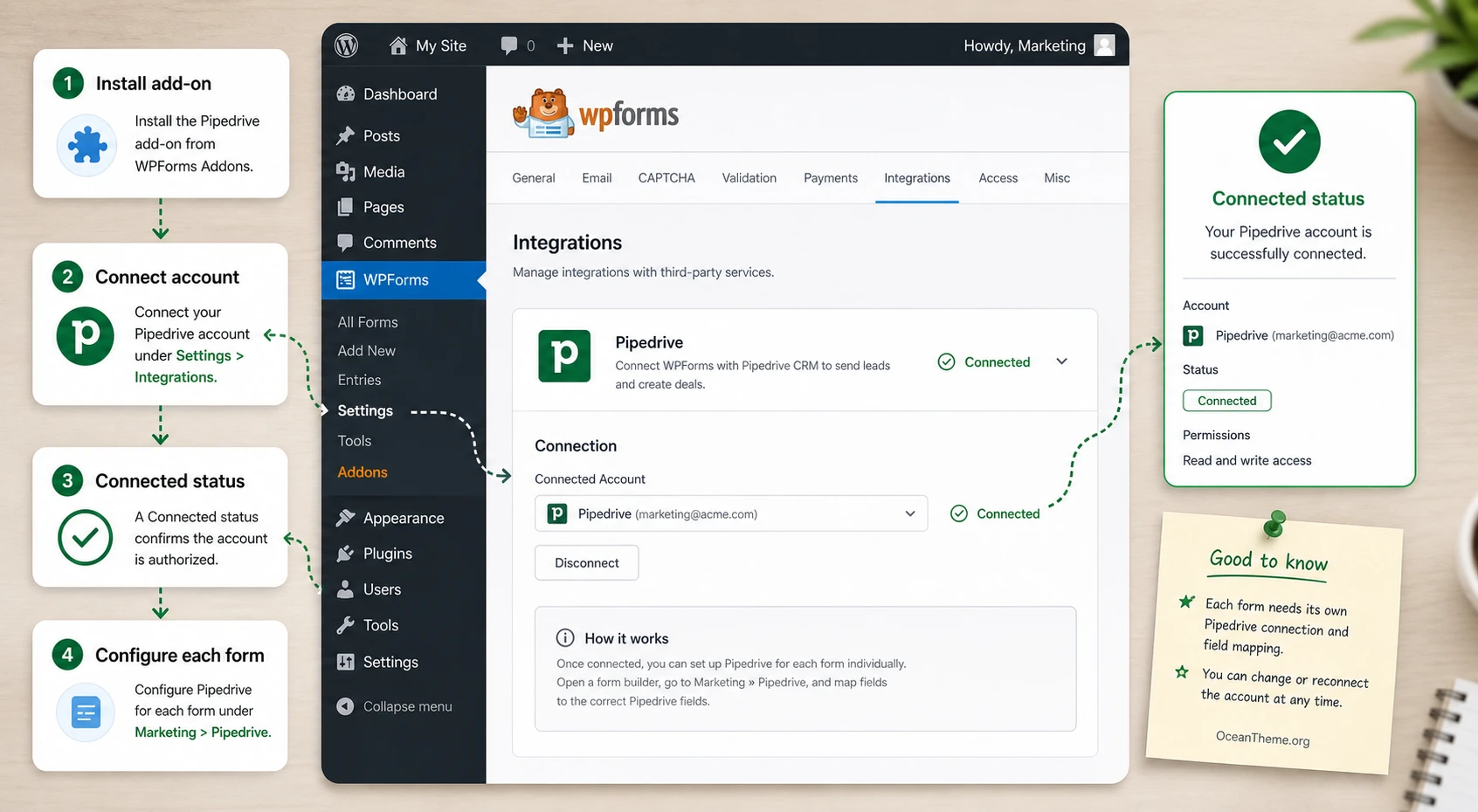The image size is (1478, 812).
Task: Open All Forms submenu link
Action: coord(368,322)
